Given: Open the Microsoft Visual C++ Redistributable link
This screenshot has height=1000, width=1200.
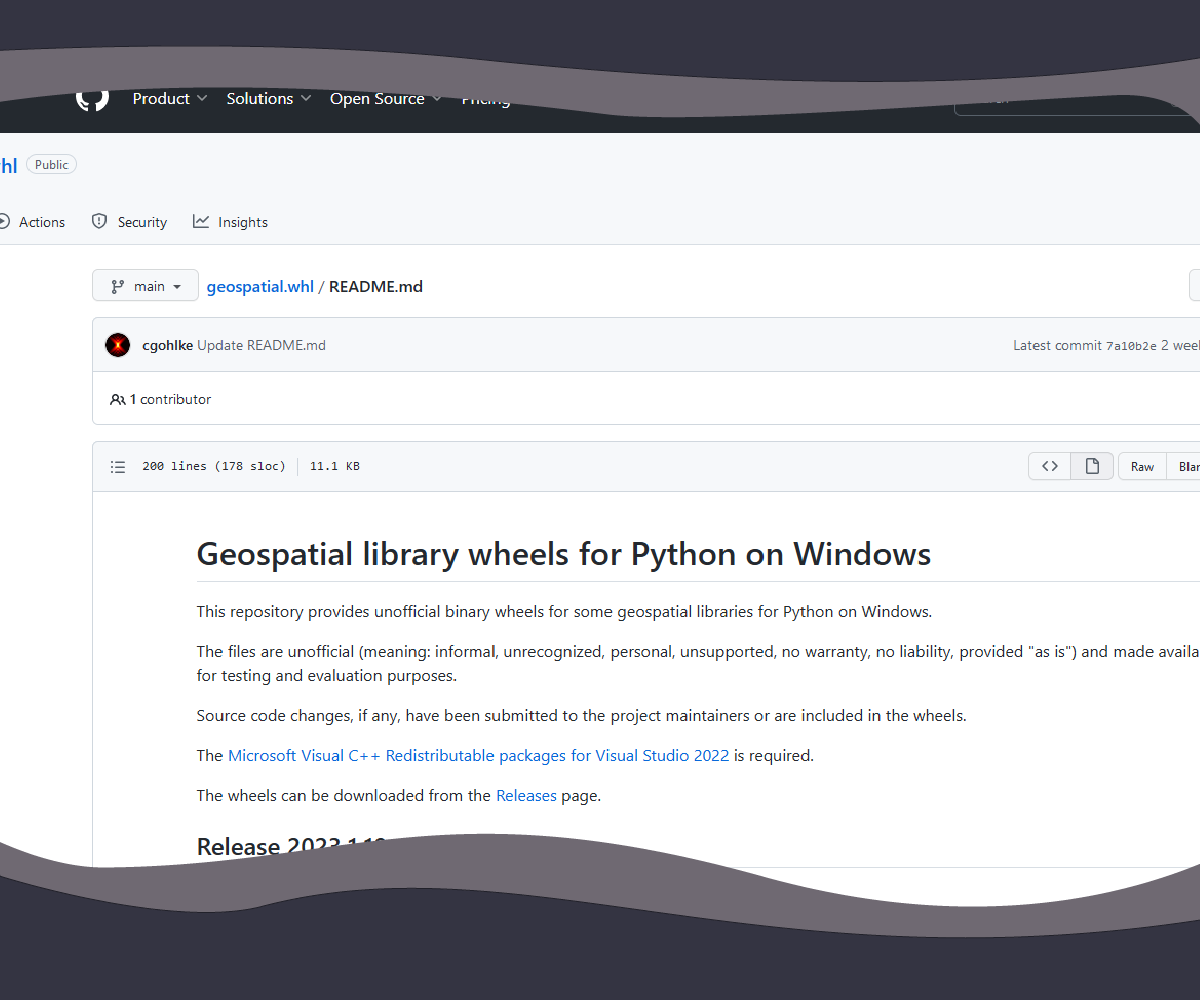Looking at the screenshot, I should click(477, 755).
